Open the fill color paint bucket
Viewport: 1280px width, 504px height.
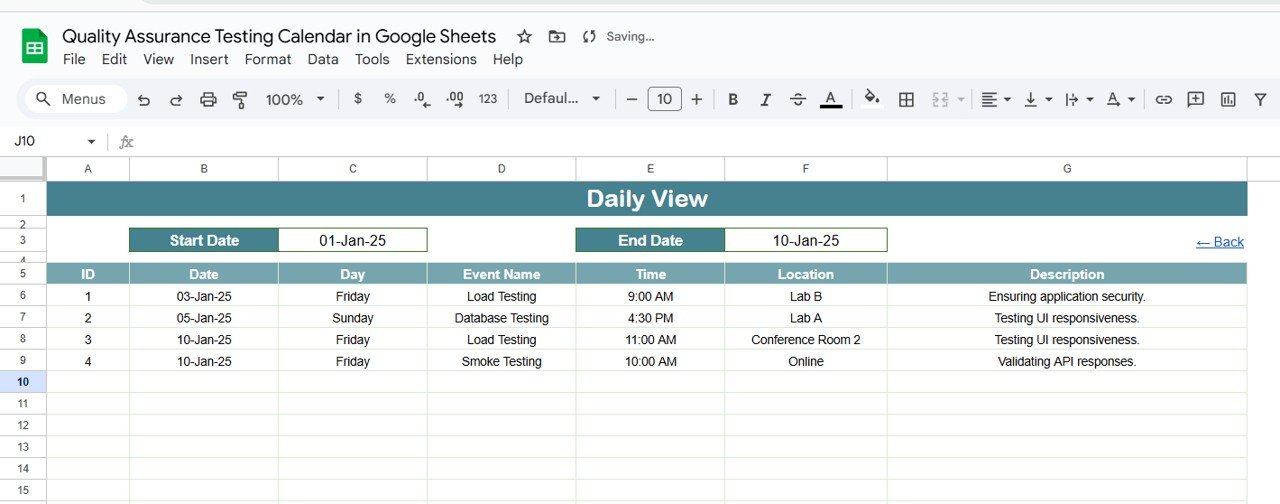click(x=872, y=98)
